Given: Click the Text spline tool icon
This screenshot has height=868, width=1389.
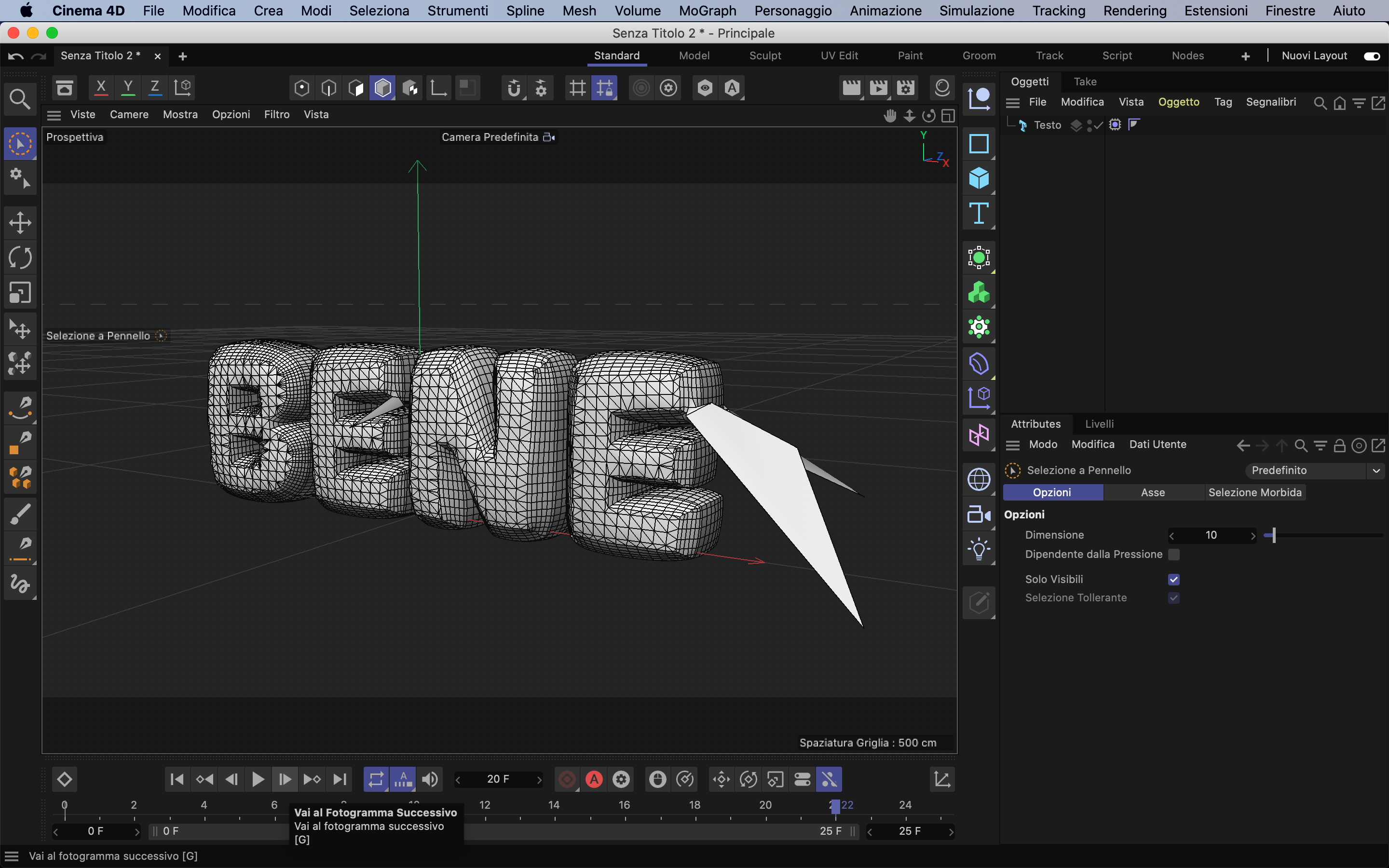Looking at the screenshot, I should pyautogui.click(x=979, y=214).
